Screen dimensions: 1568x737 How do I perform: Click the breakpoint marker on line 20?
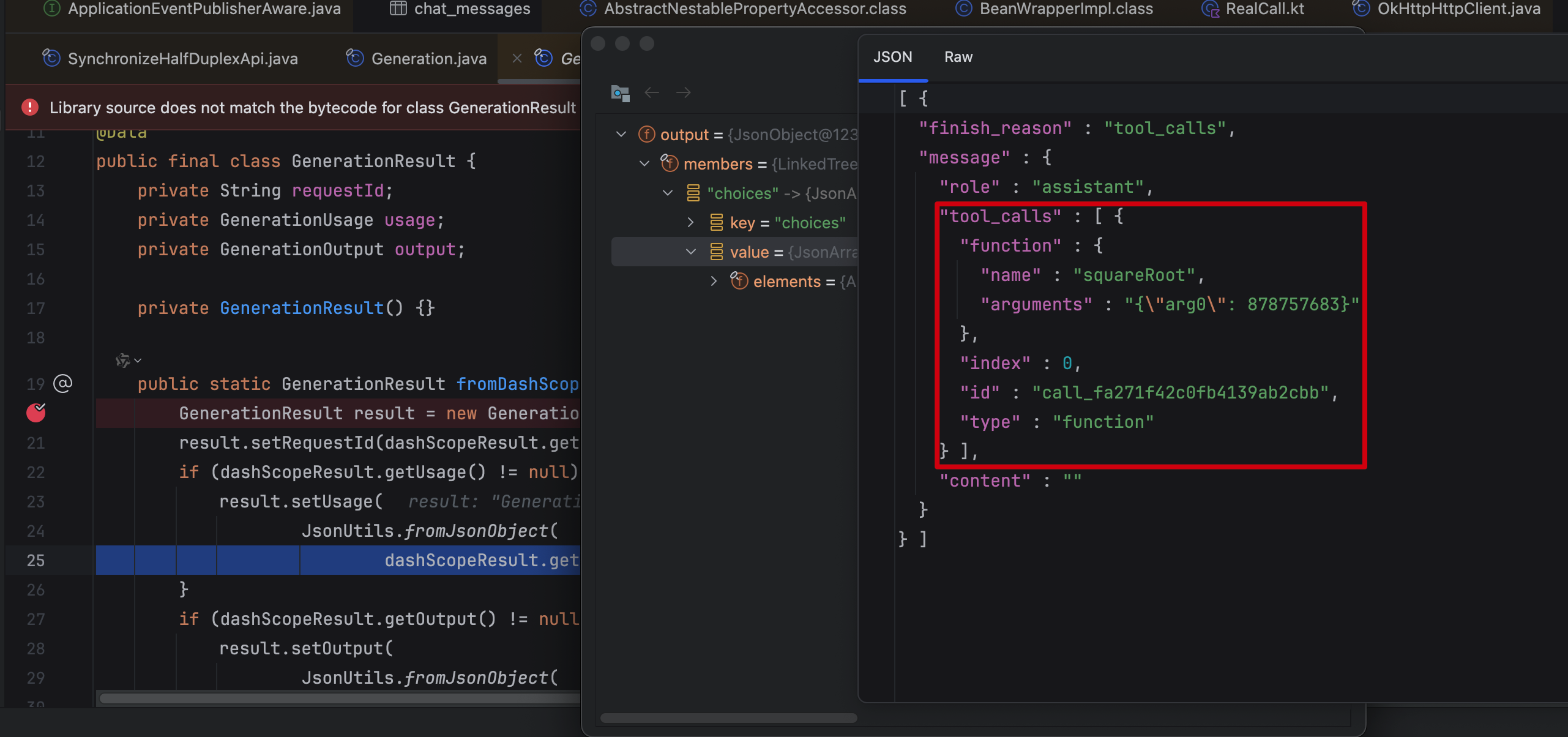tap(36, 413)
